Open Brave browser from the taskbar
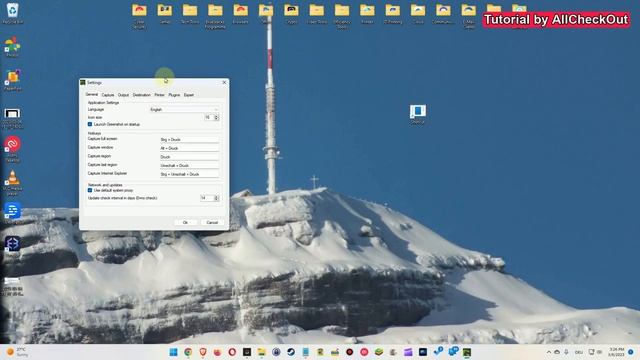Viewport: 640px width, 360px height. (x=203, y=352)
